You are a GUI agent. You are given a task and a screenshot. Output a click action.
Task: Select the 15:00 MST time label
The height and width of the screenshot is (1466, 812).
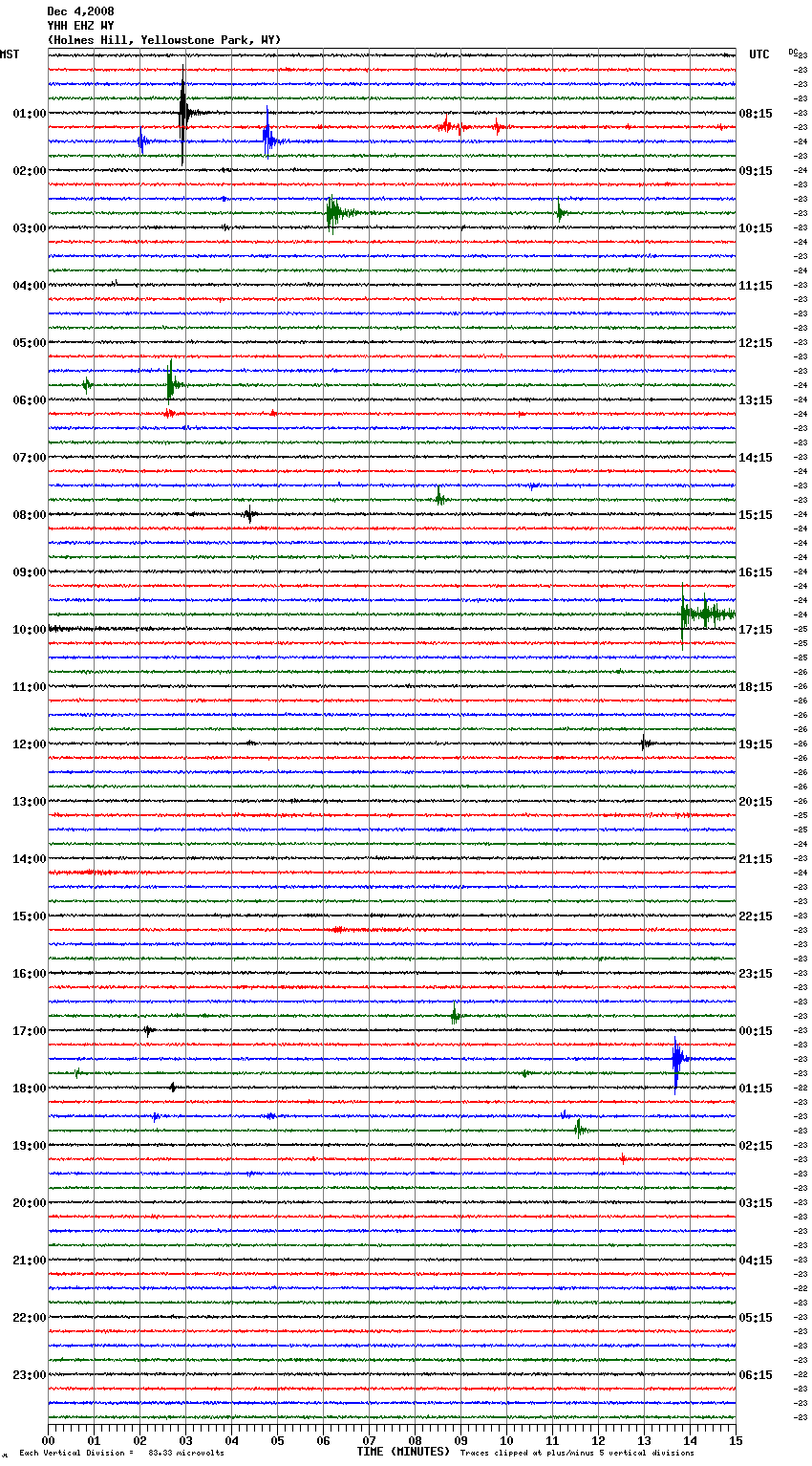[30, 916]
